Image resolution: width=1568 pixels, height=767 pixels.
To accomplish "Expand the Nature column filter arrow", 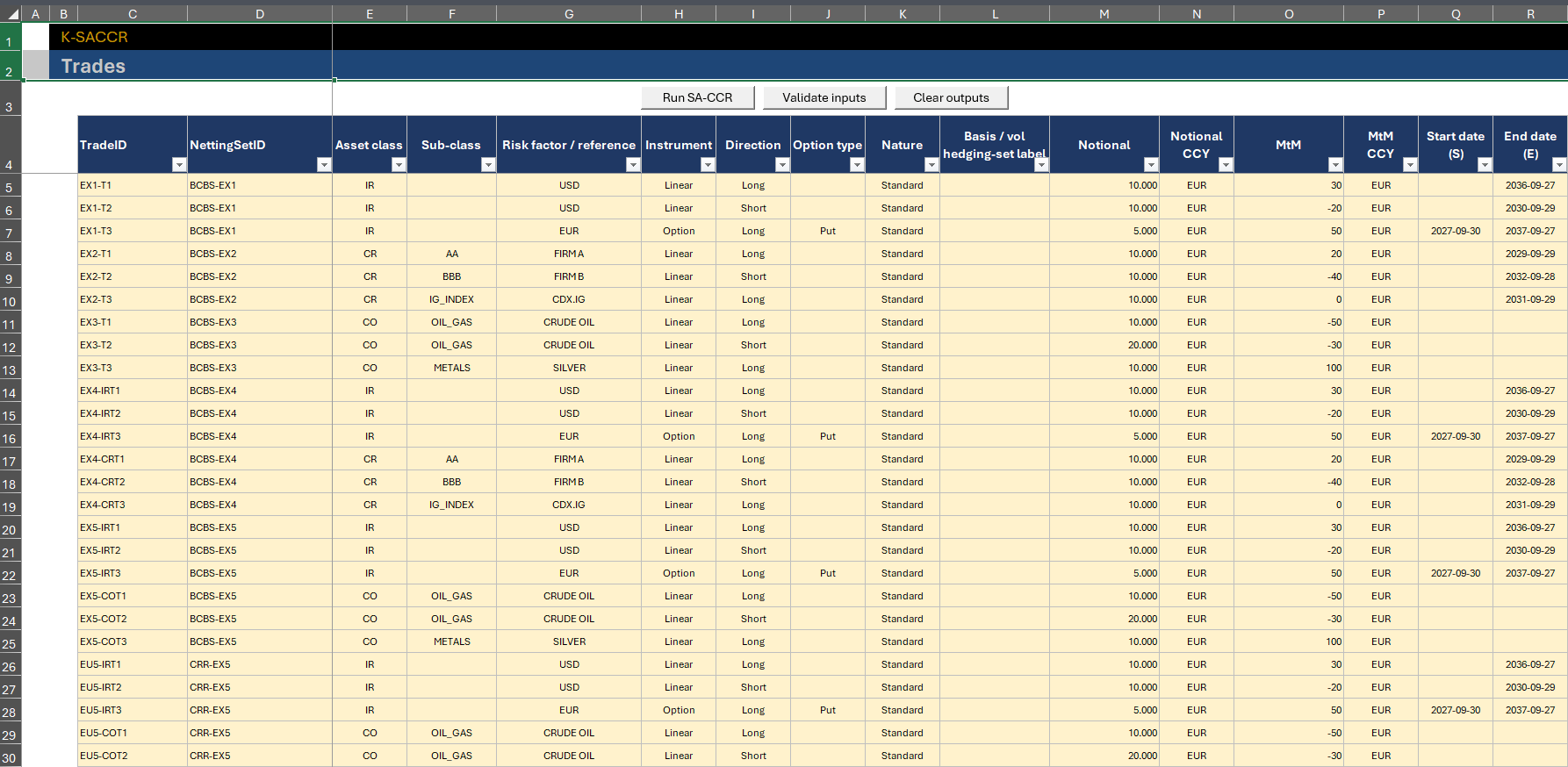I will point(931,164).
